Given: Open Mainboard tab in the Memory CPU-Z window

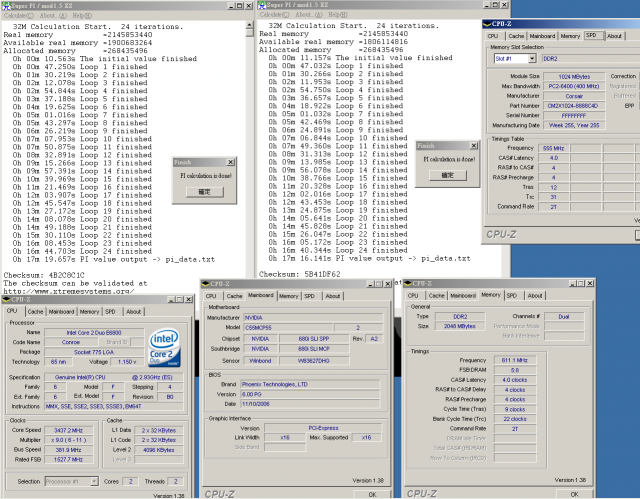Looking at the screenshot, I should point(463,295).
